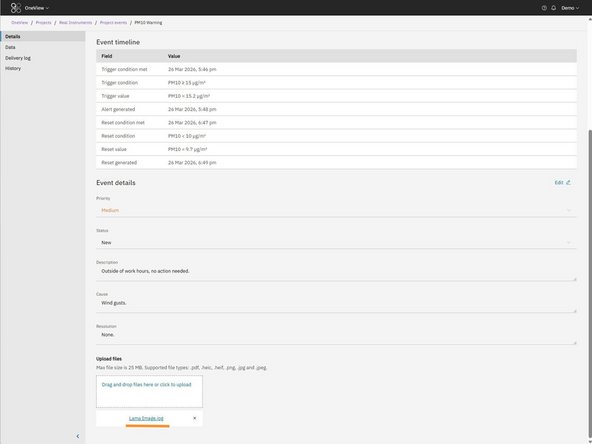Click the Reset value row label
The image size is (592, 444).
pos(114,150)
